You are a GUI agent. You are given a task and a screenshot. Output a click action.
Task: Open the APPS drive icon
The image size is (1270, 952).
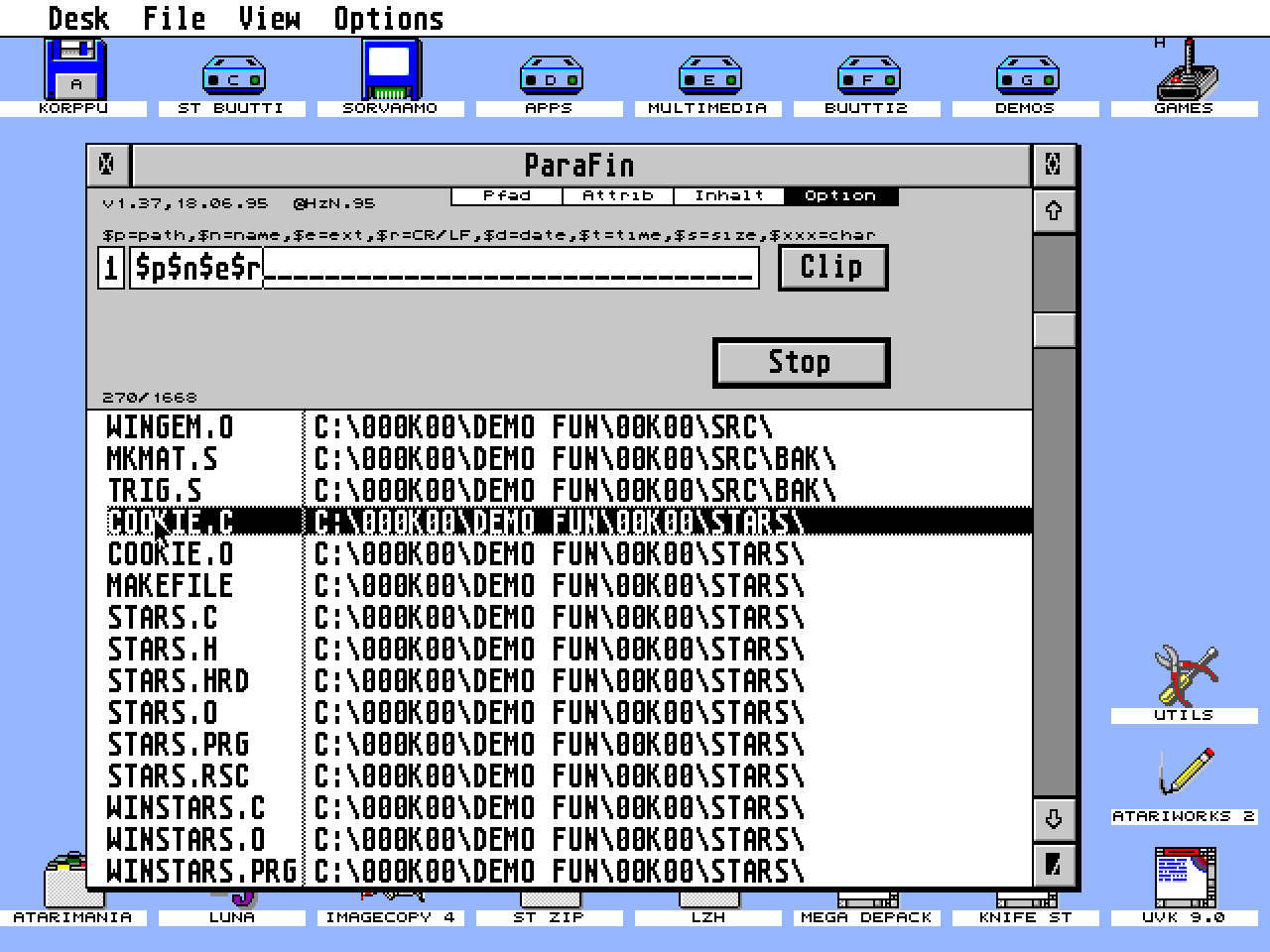click(549, 74)
